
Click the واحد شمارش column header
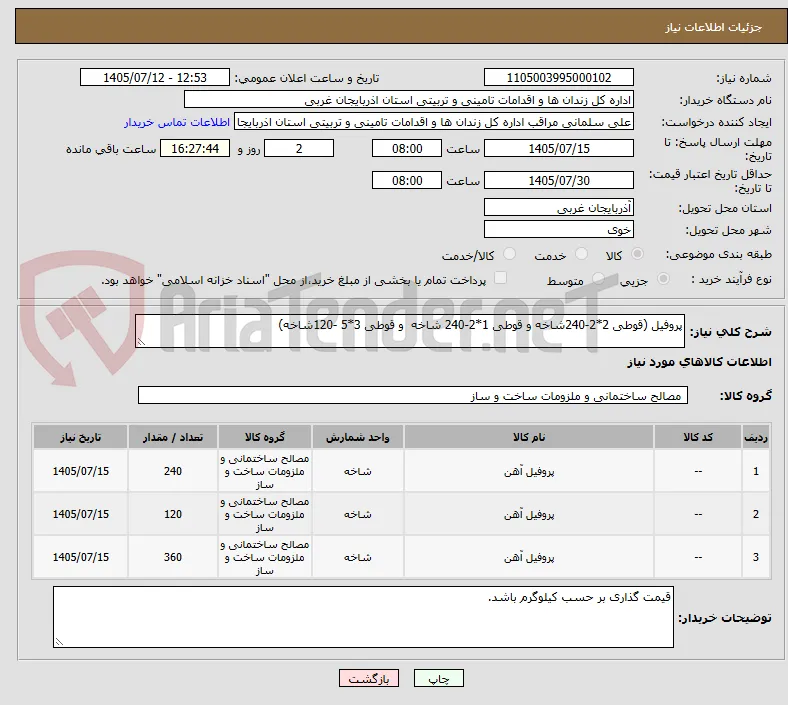(x=357, y=437)
